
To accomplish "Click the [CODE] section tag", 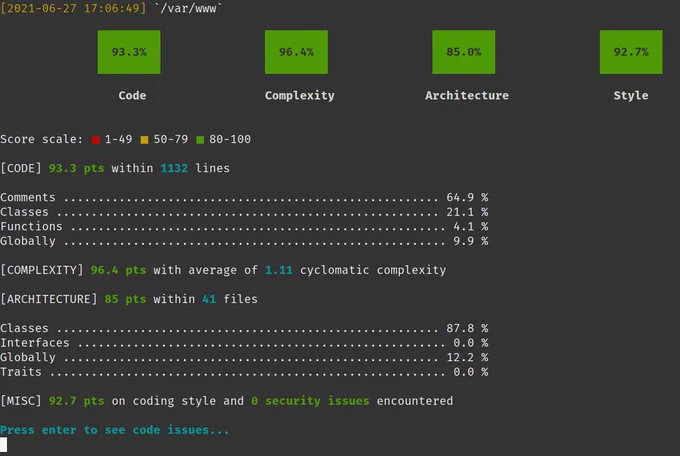I will [21, 168].
